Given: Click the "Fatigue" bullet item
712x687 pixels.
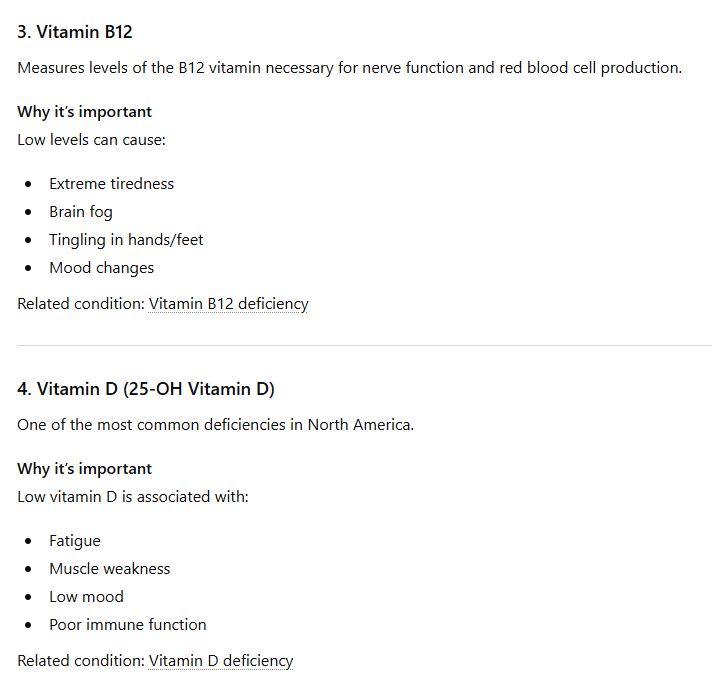Looking at the screenshot, I should 75,541.
